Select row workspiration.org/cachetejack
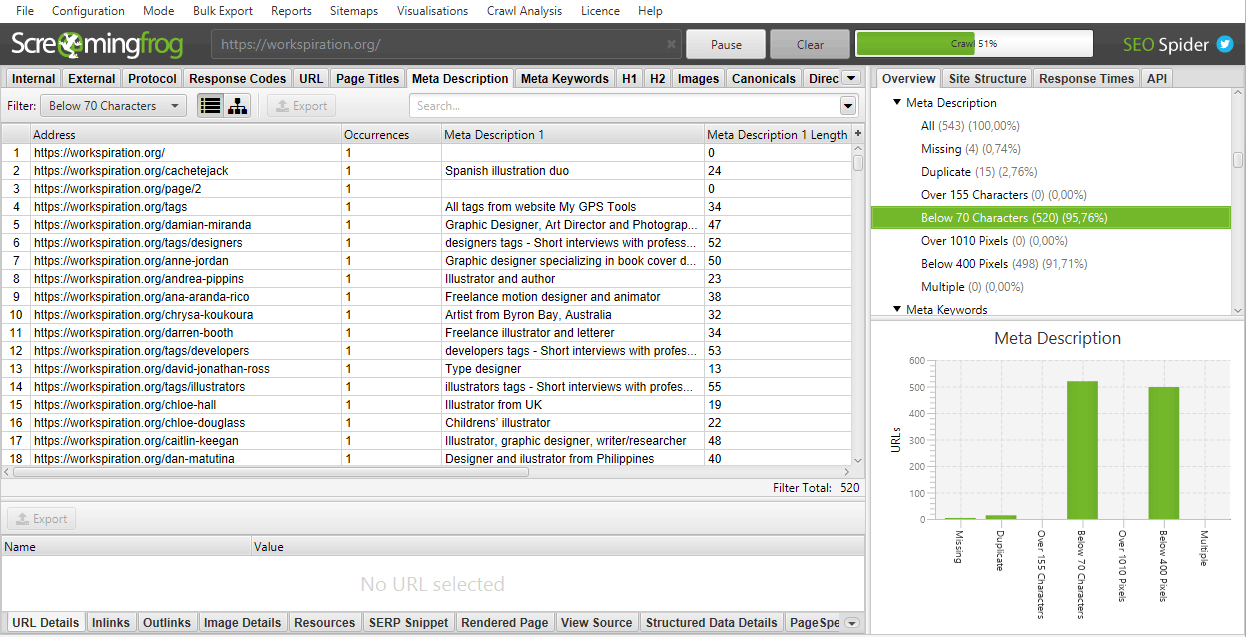Image resolution: width=1246 pixels, height=637 pixels. pyautogui.click(x=426, y=171)
